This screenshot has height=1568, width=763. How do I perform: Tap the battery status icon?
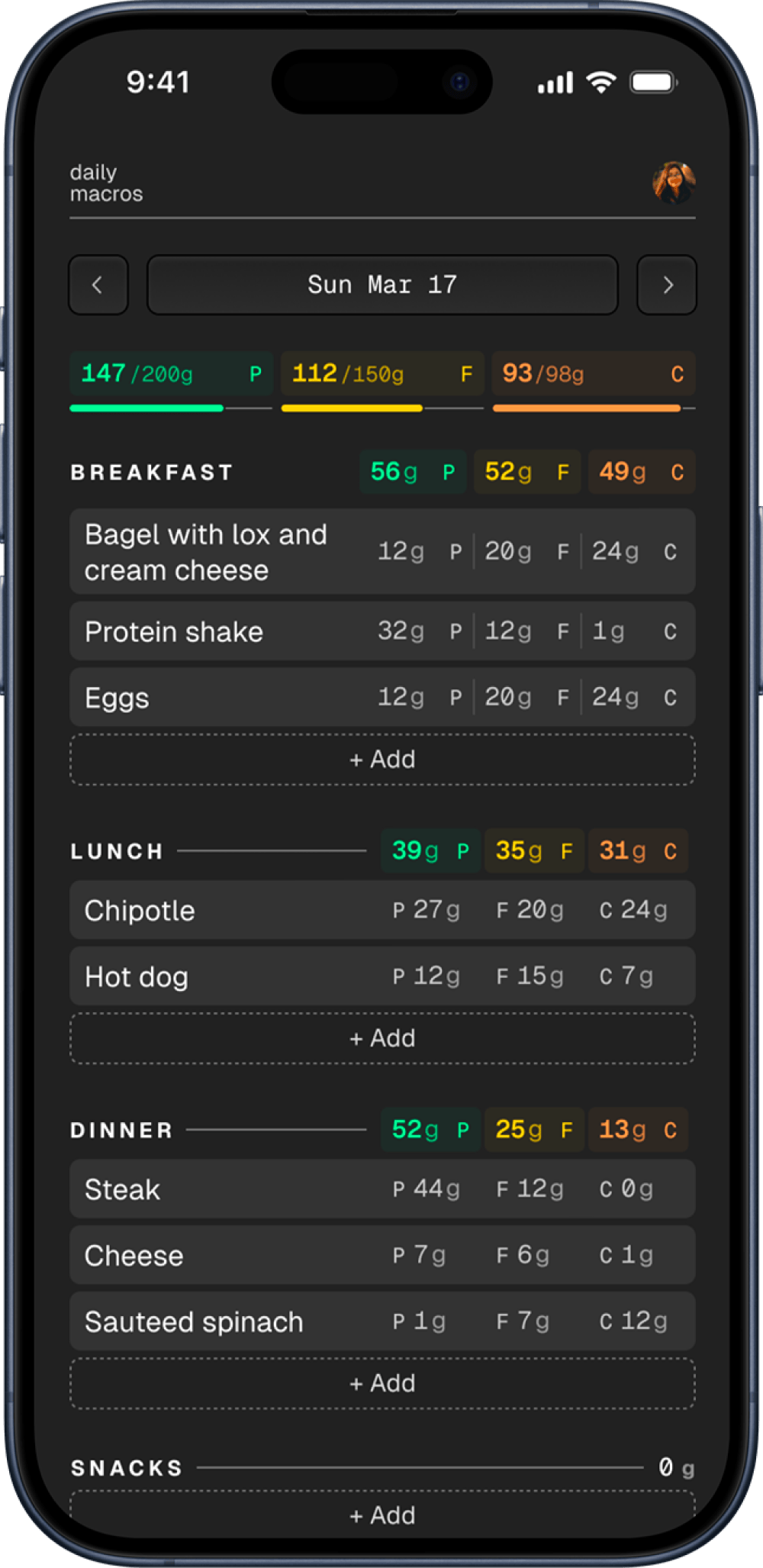point(654,82)
